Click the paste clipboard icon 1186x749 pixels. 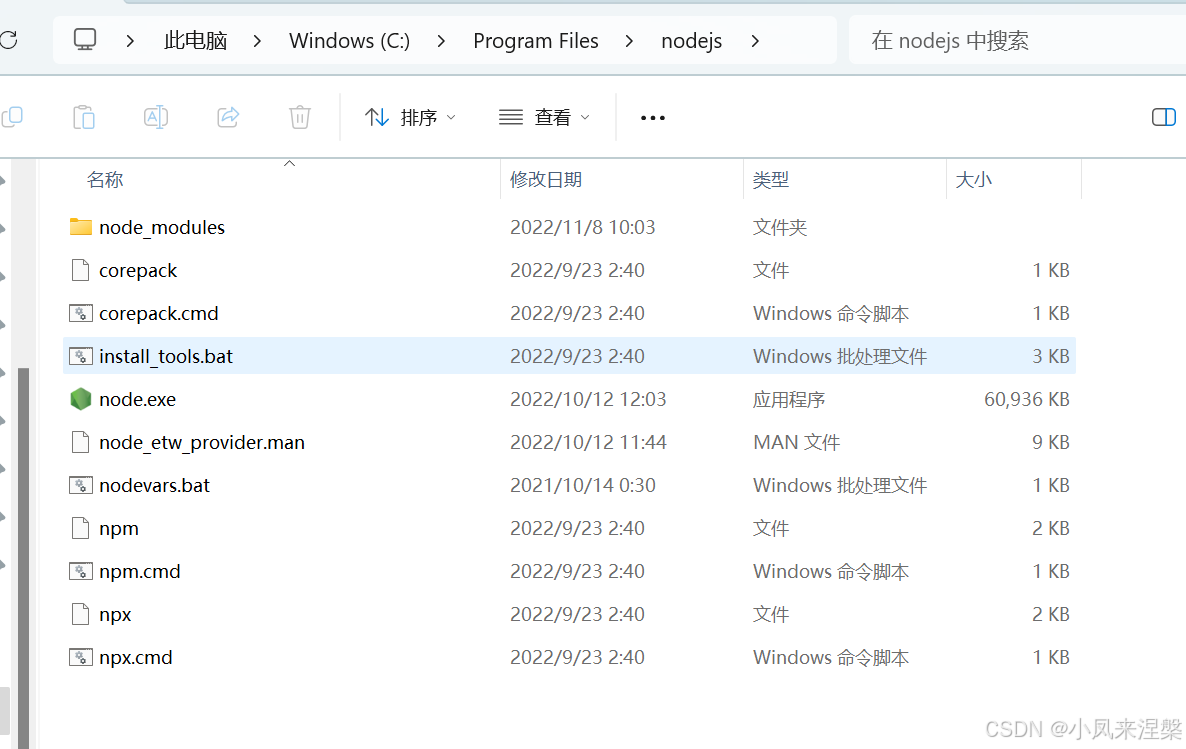pyautogui.click(x=84, y=117)
